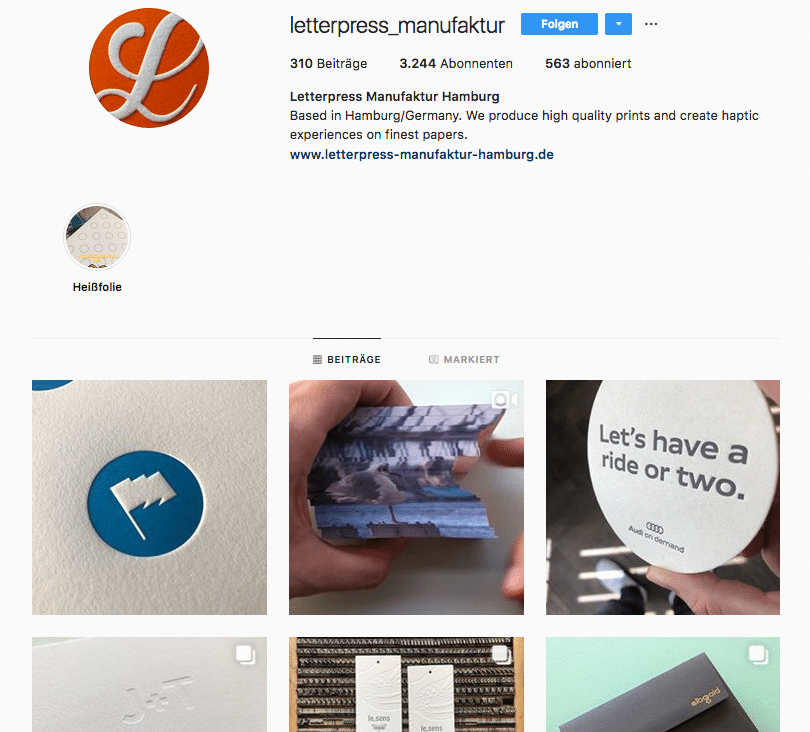Expand the suggested accounts dropdown arrow

click(x=618, y=24)
